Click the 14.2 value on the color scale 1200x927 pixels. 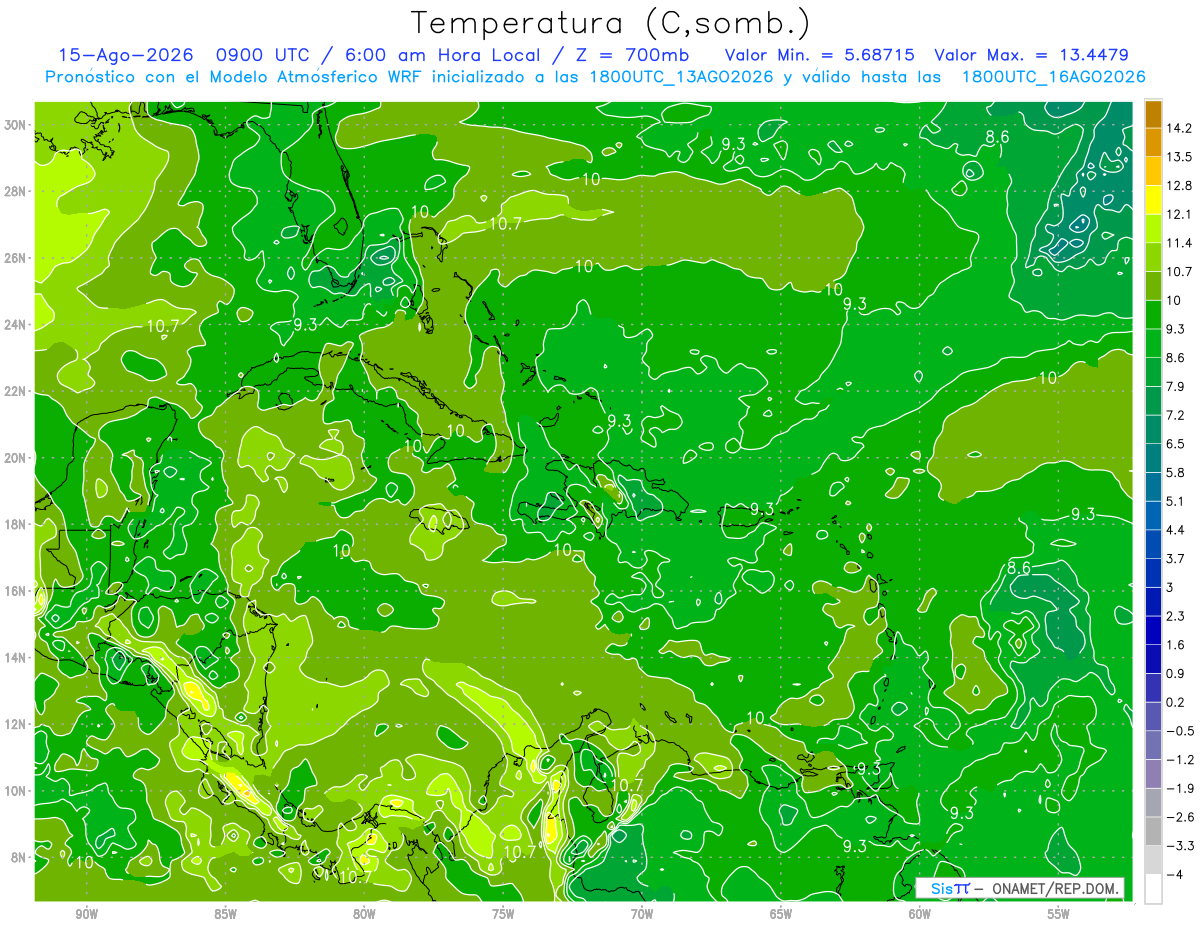click(1180, 128)
